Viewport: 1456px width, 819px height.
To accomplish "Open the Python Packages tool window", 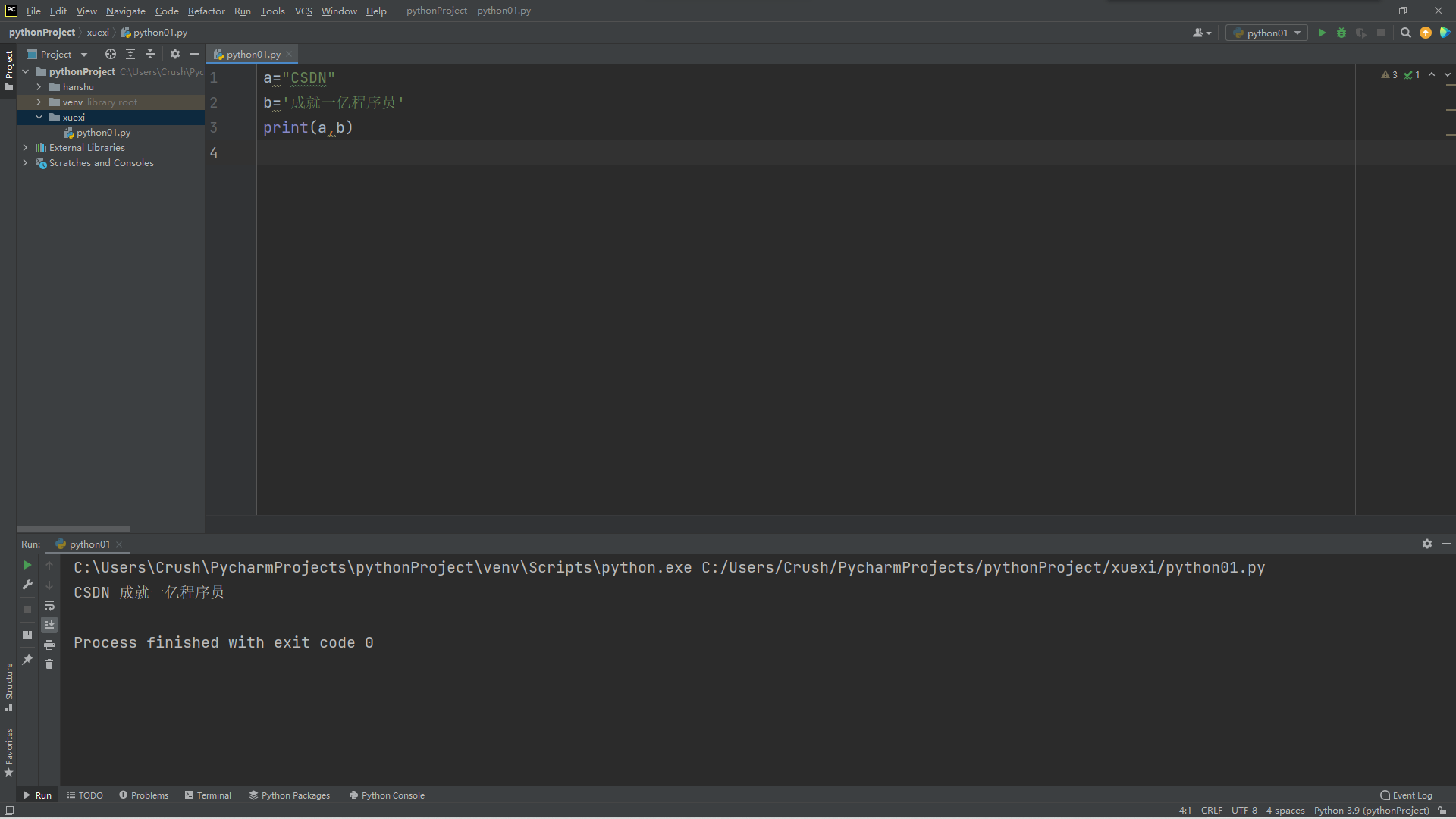I will coord(289,795).
